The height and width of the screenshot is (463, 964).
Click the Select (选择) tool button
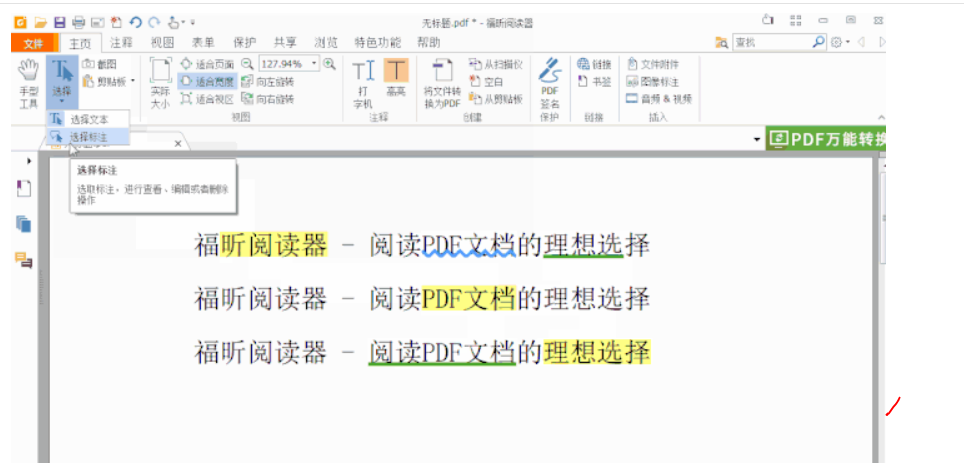[62, 84]
